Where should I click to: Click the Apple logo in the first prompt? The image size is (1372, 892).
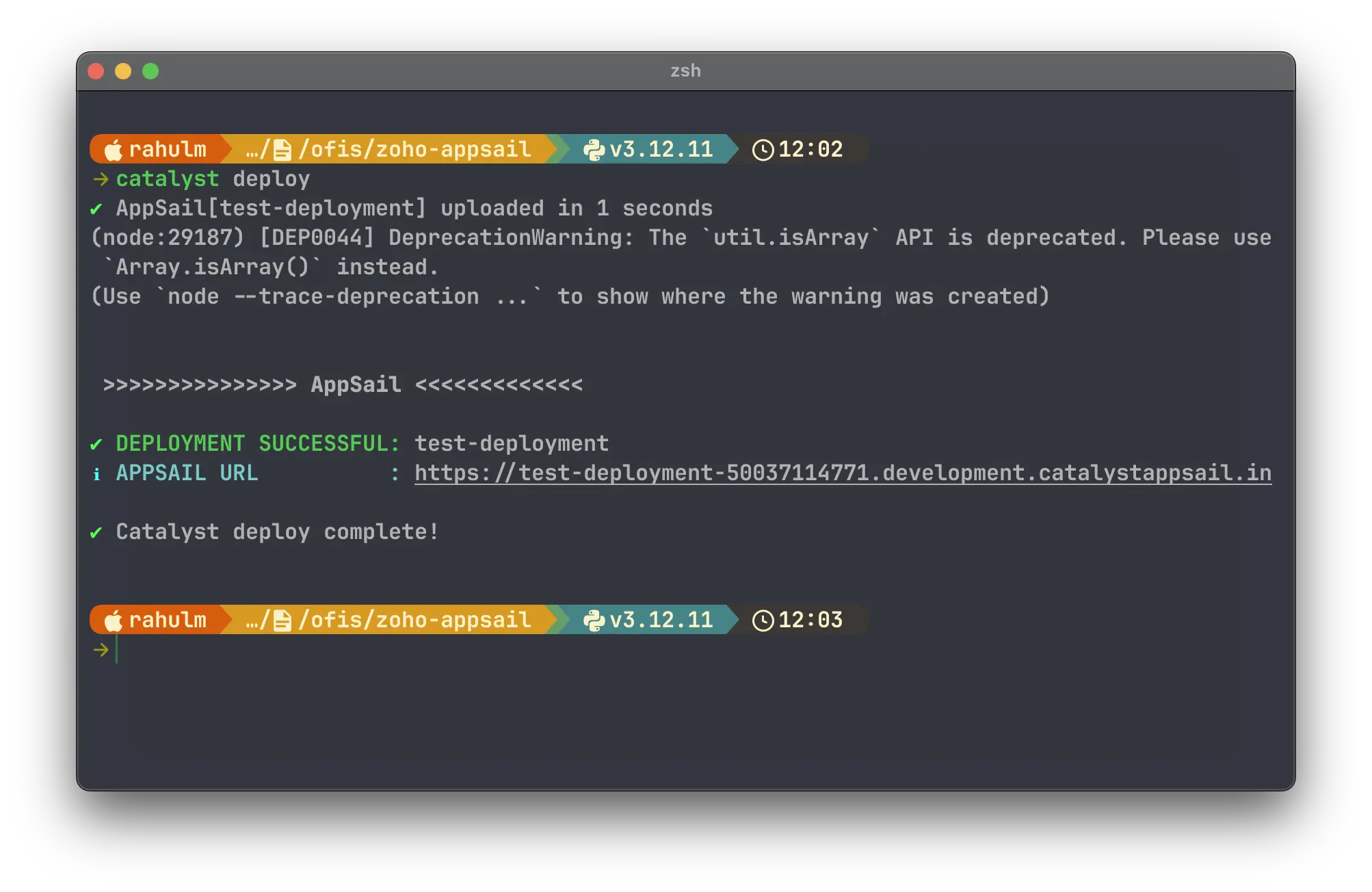click(114, 149)
